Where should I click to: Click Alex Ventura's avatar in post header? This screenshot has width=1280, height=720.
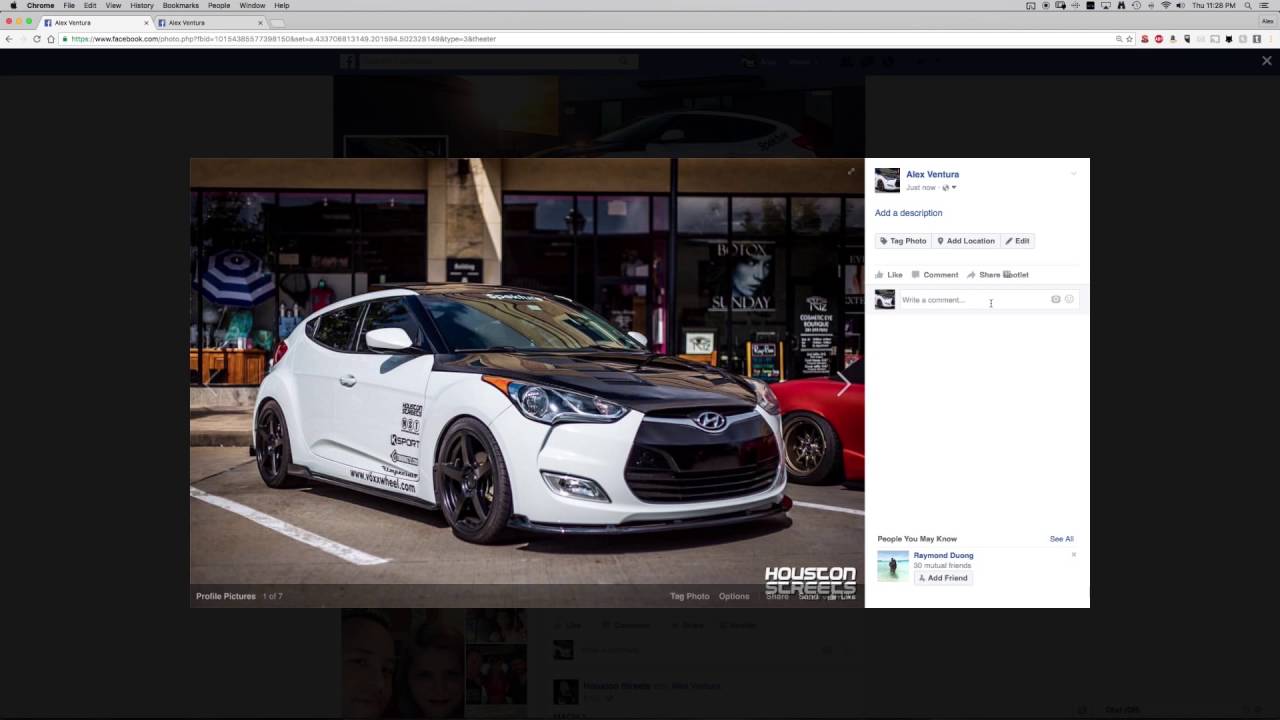887,180
